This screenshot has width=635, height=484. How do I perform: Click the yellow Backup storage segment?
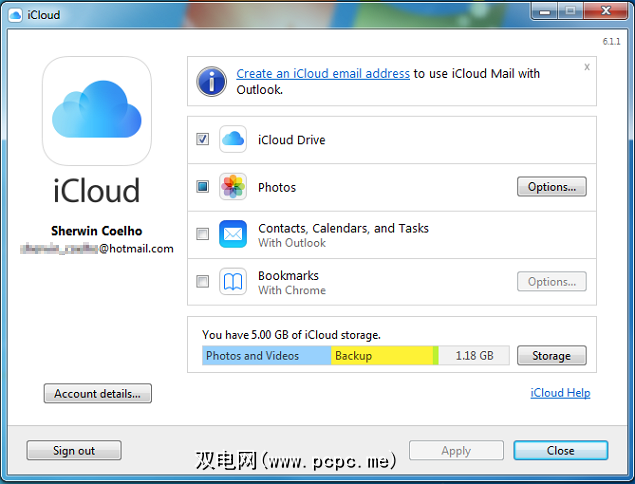pos(382,356)
